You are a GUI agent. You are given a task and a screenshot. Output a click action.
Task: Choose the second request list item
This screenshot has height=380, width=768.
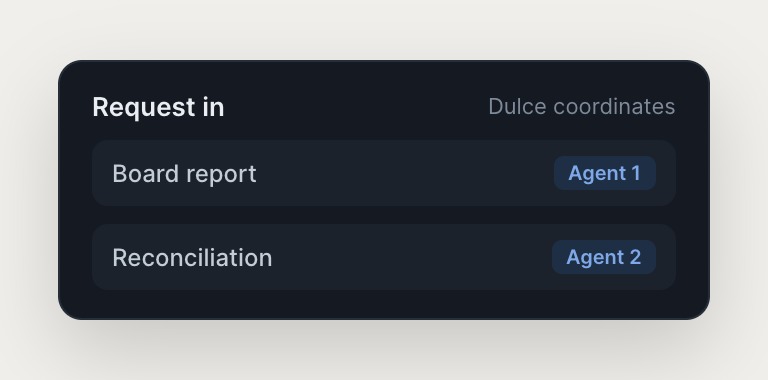pyautogui.click(x=384, y=257)
